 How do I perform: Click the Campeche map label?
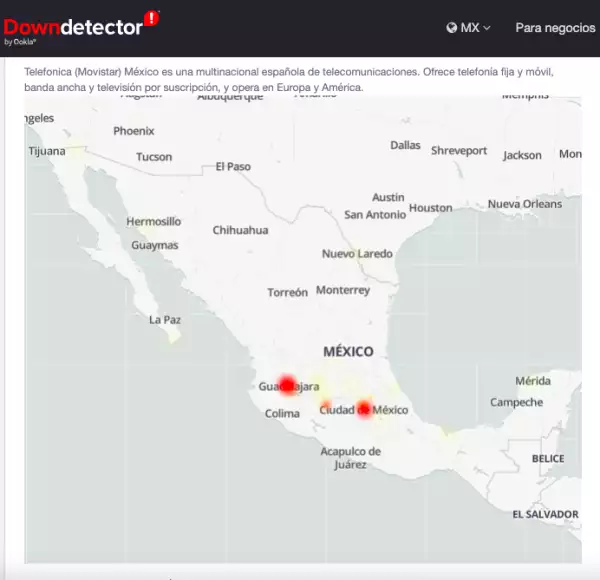coord(516,402)
